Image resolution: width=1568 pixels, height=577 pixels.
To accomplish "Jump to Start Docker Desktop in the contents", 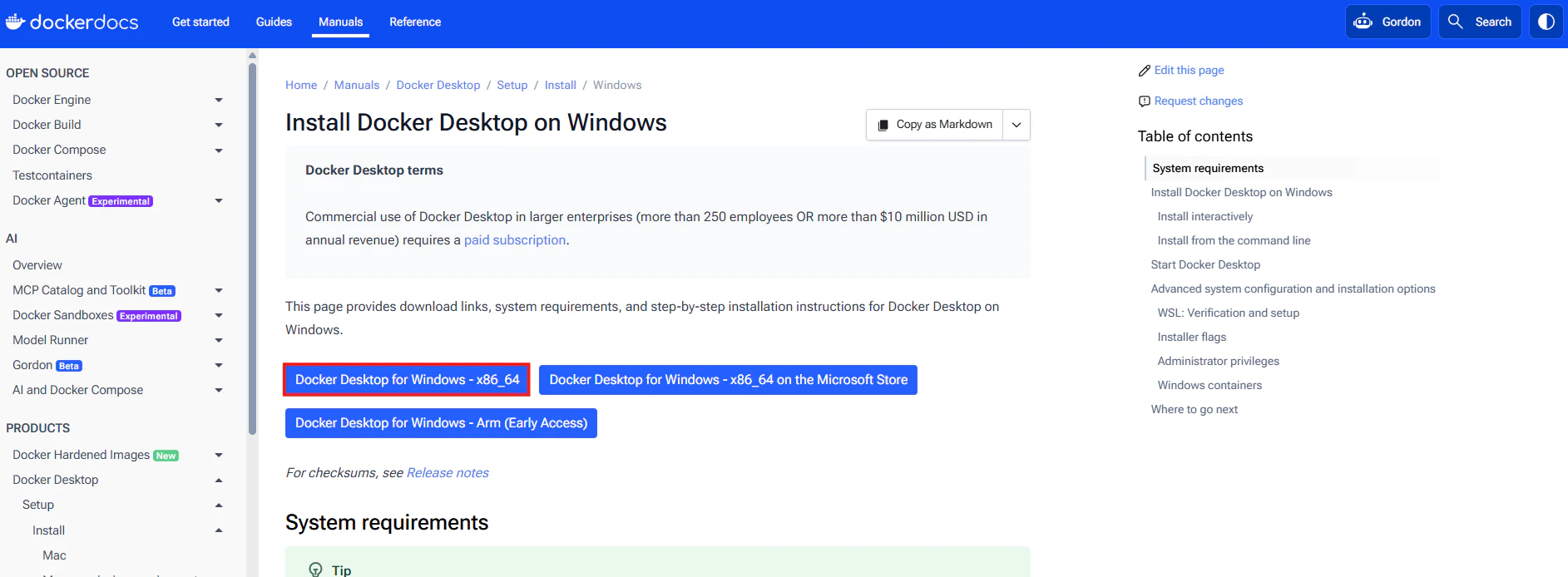I will (1206, 264).
